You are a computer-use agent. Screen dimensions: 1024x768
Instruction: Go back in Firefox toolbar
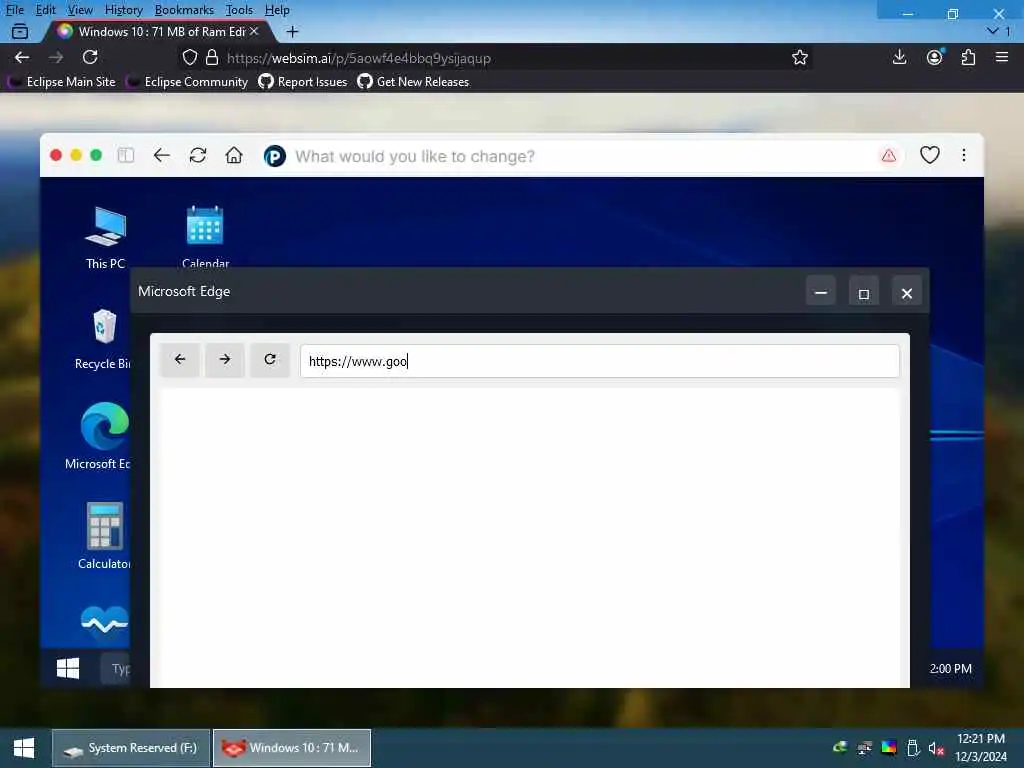pyautogui.click(x=22, y=57)
